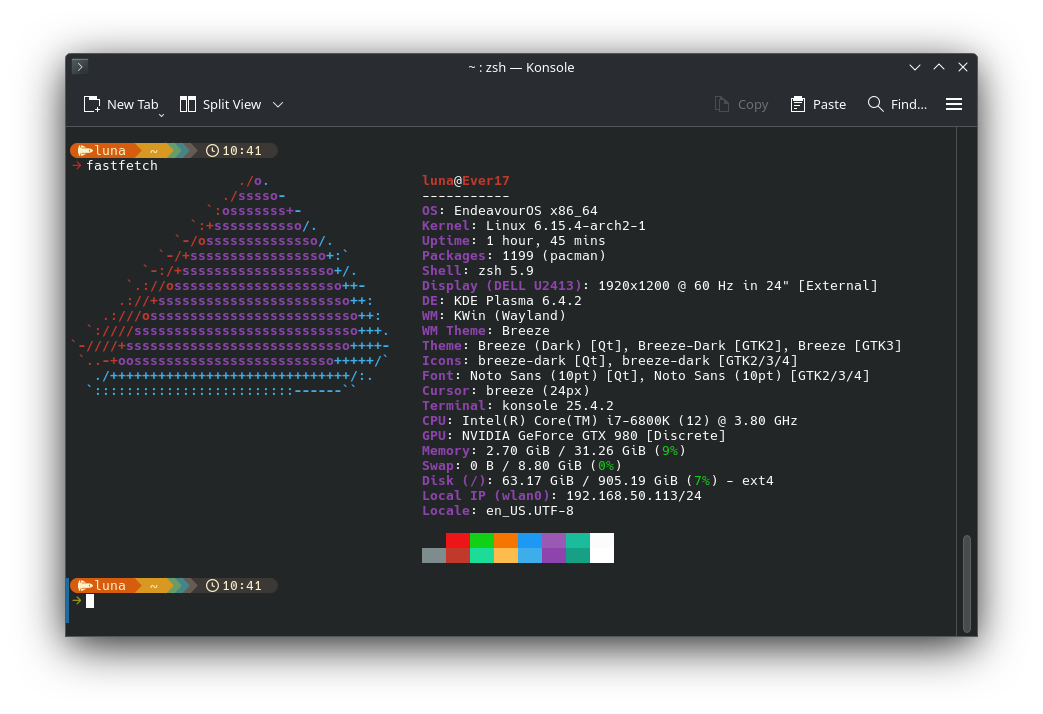Open the Find... search tool
The height and width of the screenshot is (714, 1043).
coord(897,104)
